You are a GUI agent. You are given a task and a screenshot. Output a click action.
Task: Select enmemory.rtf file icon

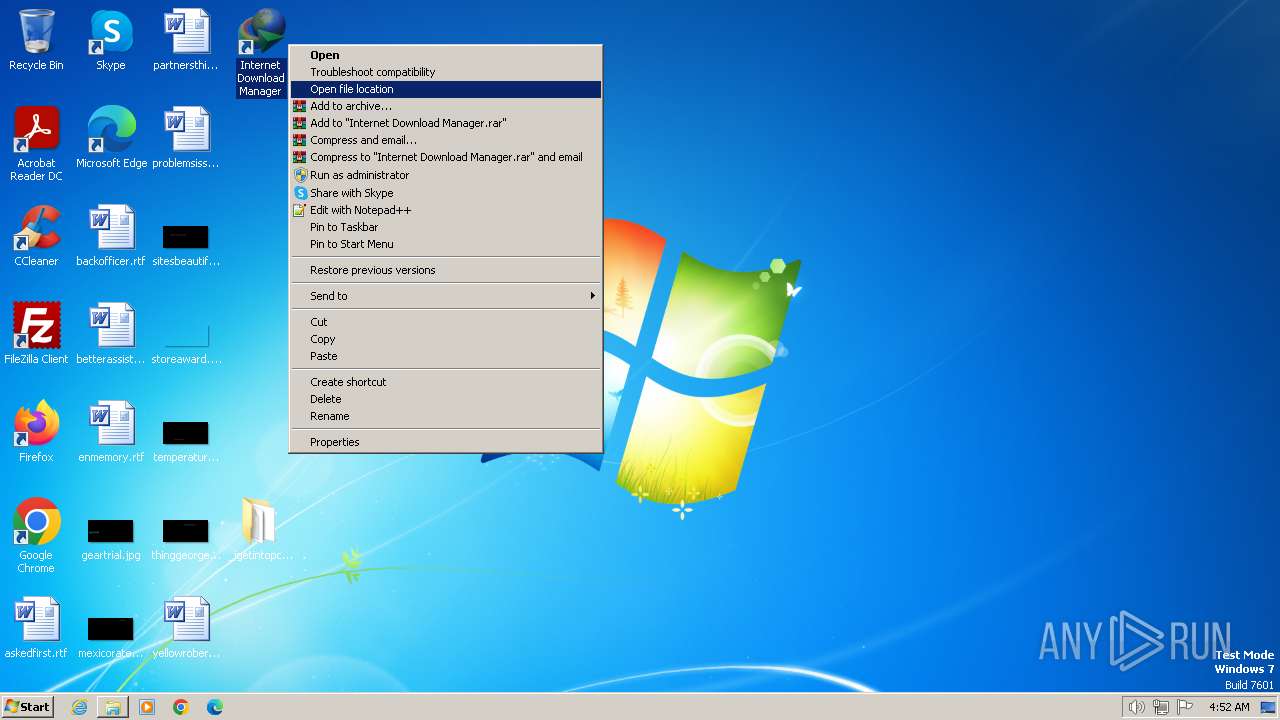(x=111, y=432)
